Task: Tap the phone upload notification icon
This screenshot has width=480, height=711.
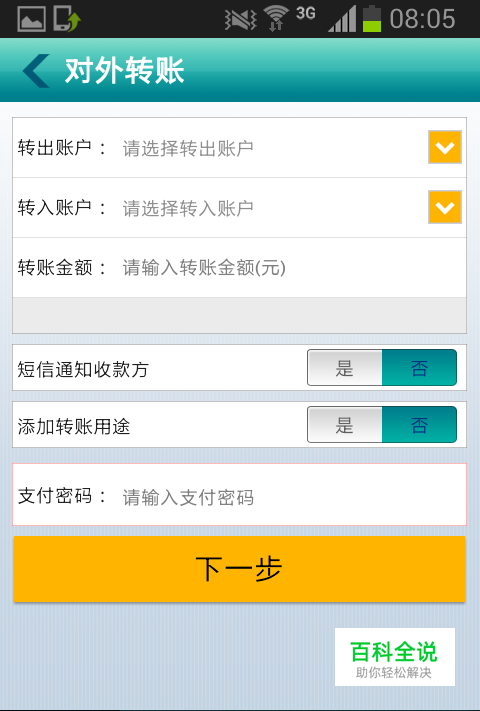Action: [x=67, y=19]
